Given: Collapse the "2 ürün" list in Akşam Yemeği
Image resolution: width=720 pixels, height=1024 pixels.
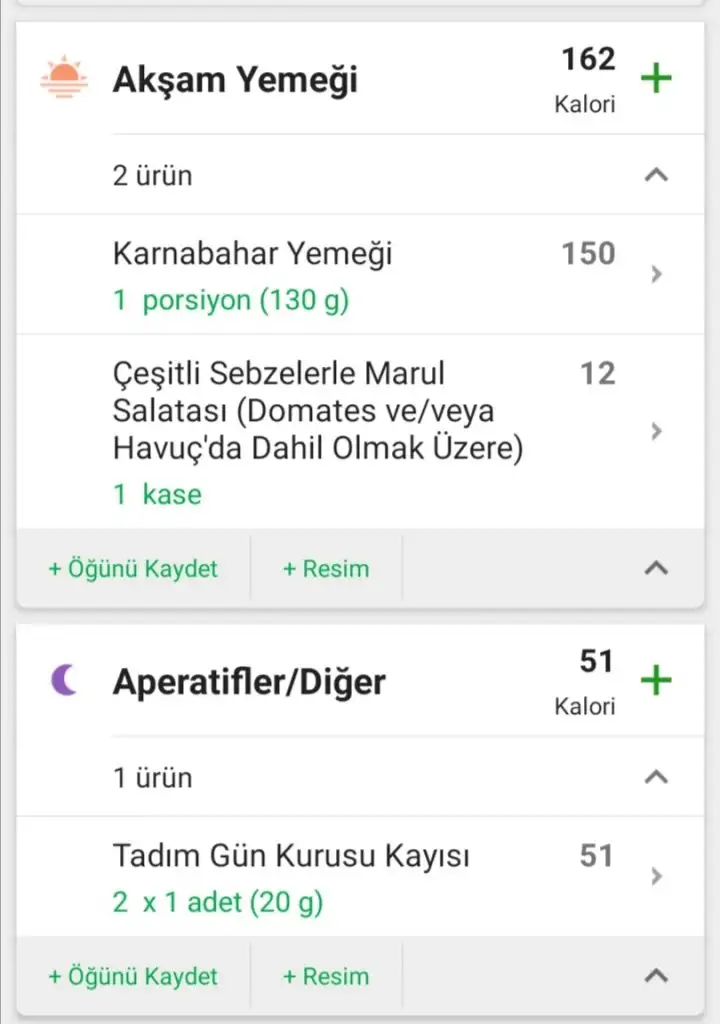Looking at the screenshot, I should (656, 175).
